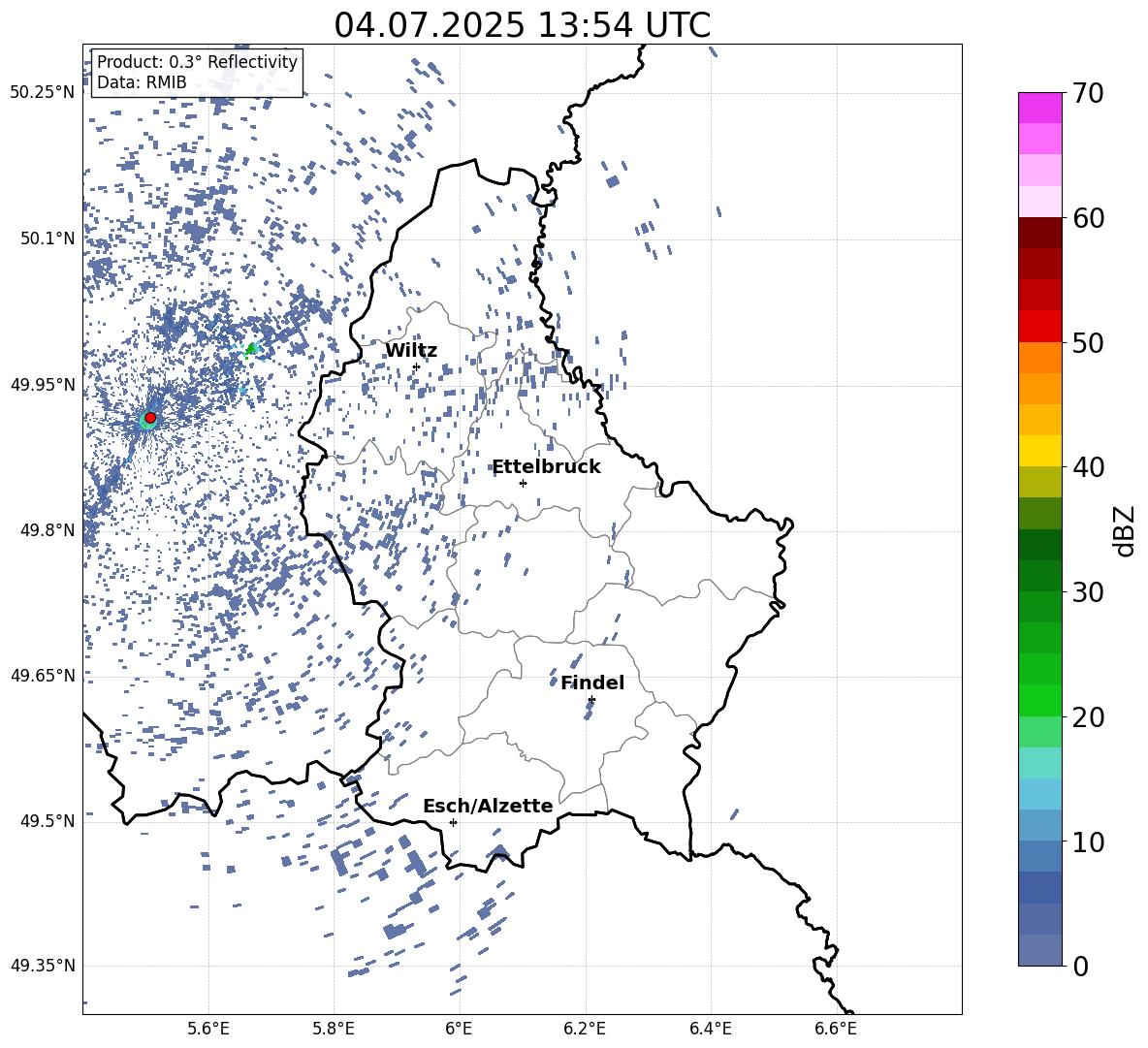This screenshot has width=1148, height=1048.
Task: Click the 6.2°E longitude tick label
Action: pos(585,1029)
